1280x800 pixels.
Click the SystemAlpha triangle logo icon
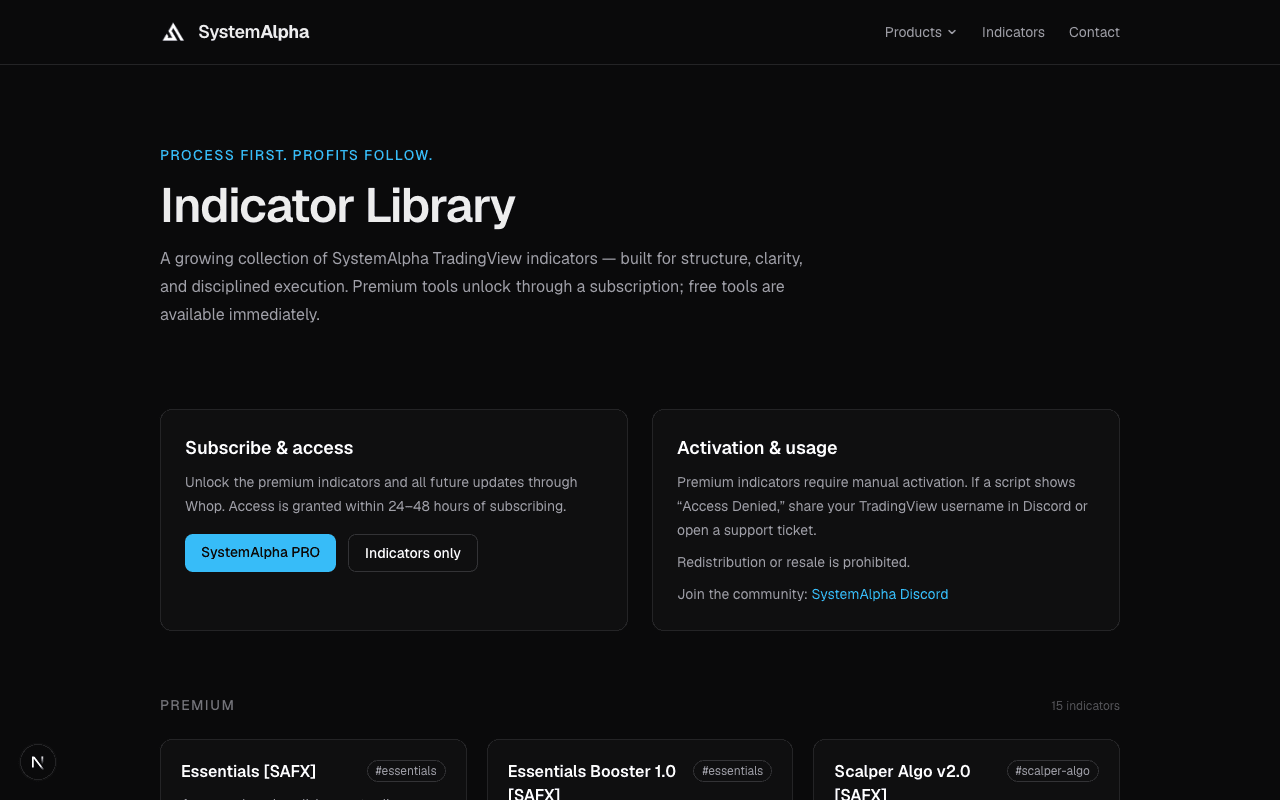[173, 32]
